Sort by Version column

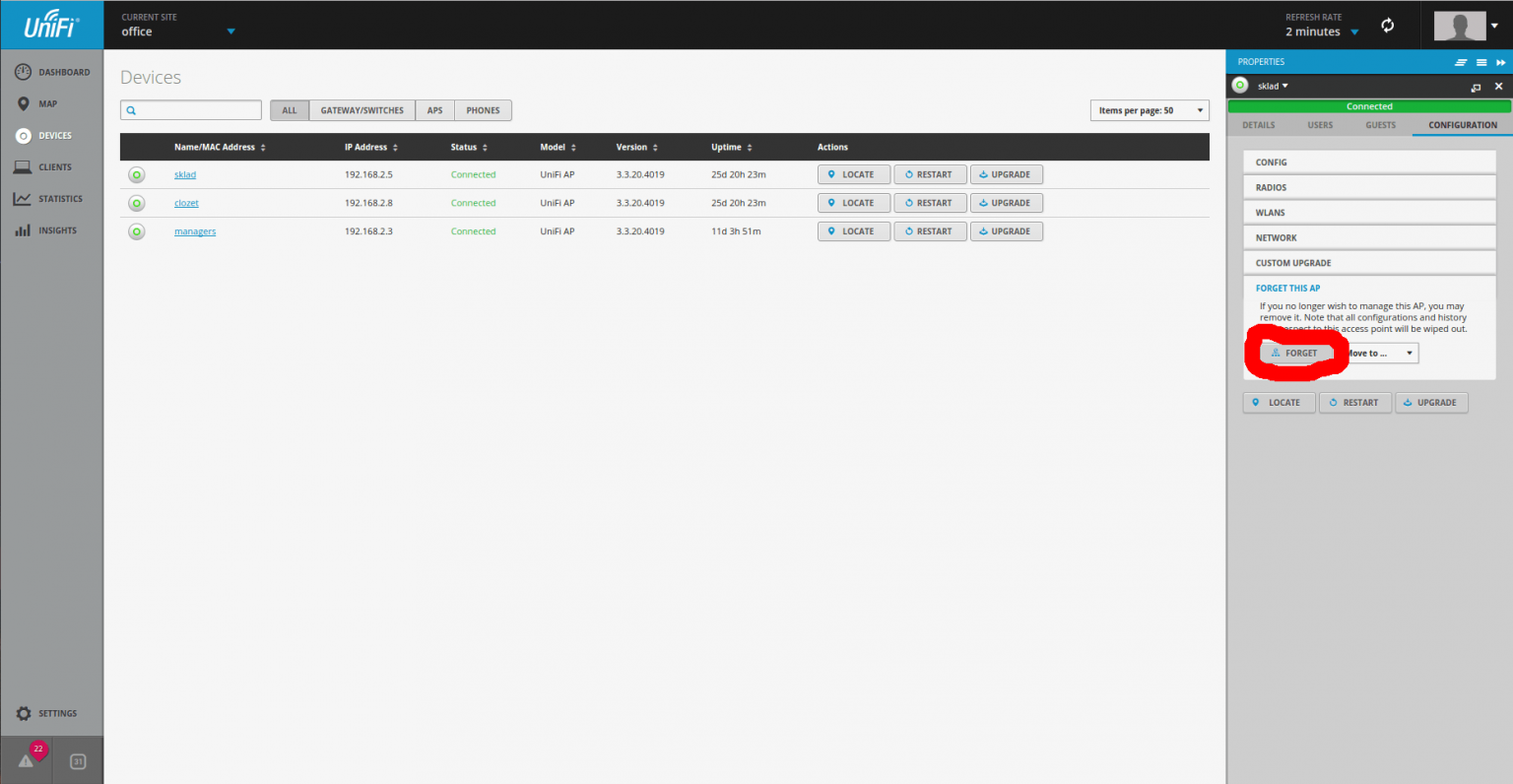637,147
